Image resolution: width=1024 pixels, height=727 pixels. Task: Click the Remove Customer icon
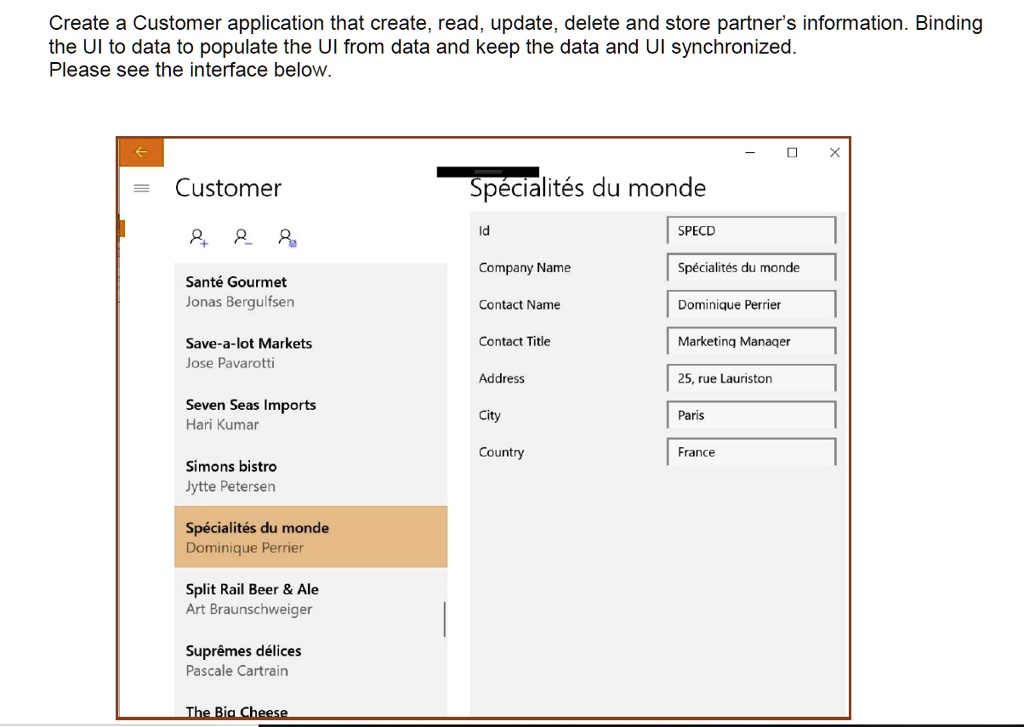[241, 236]
